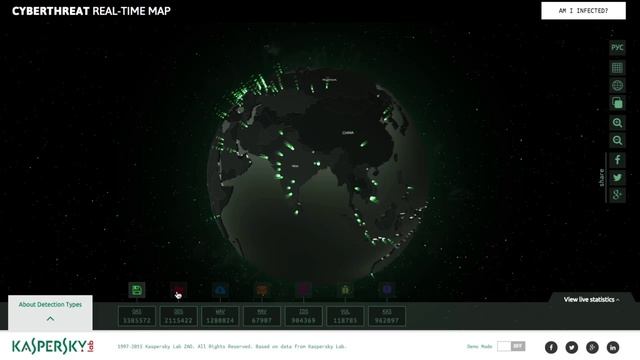Click the stacked squares icon in the sidebar
This screenshot has width=640, height=360.
click(617, 103)
